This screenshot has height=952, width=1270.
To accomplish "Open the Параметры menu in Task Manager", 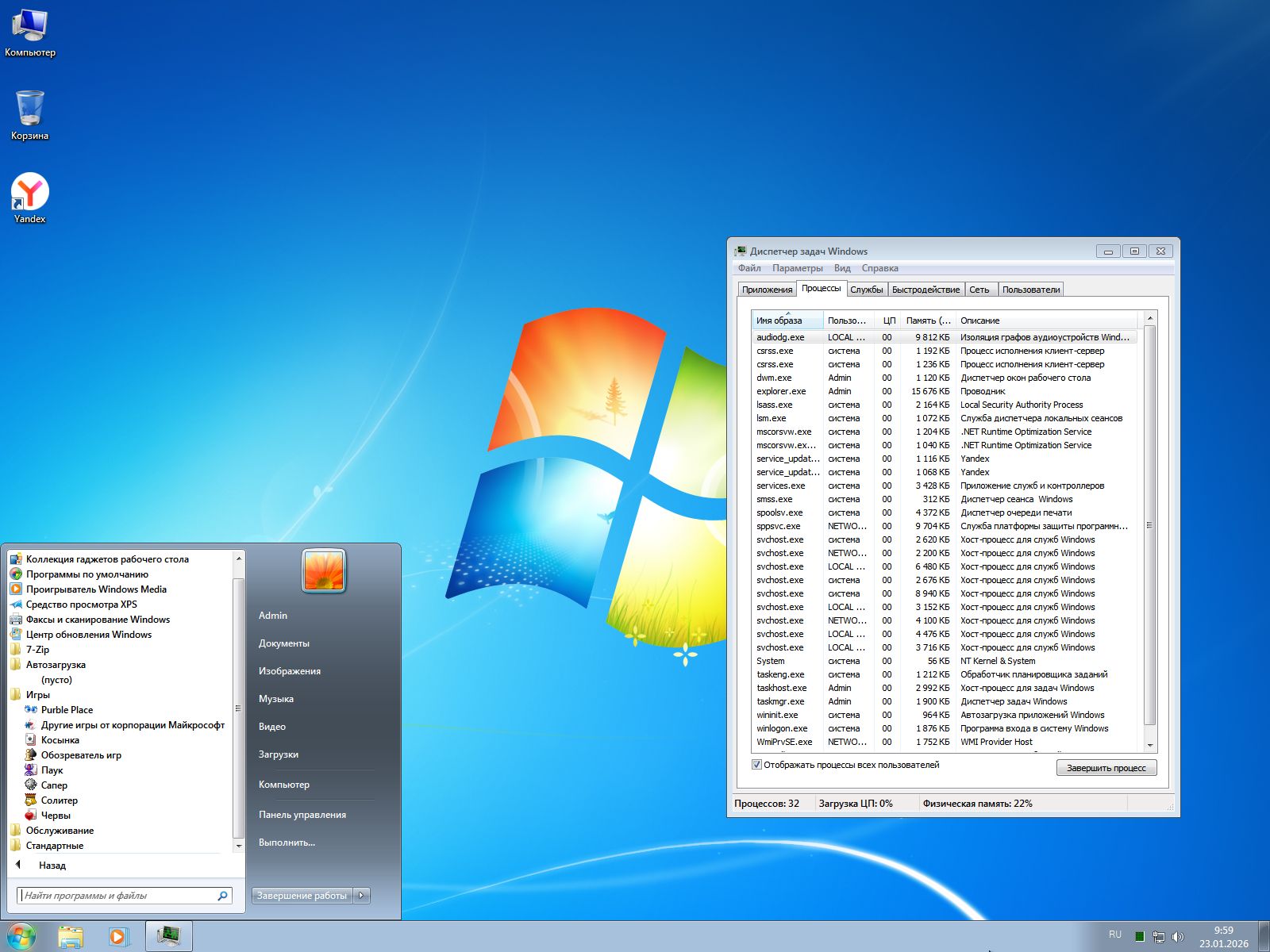I will point(797,268).
